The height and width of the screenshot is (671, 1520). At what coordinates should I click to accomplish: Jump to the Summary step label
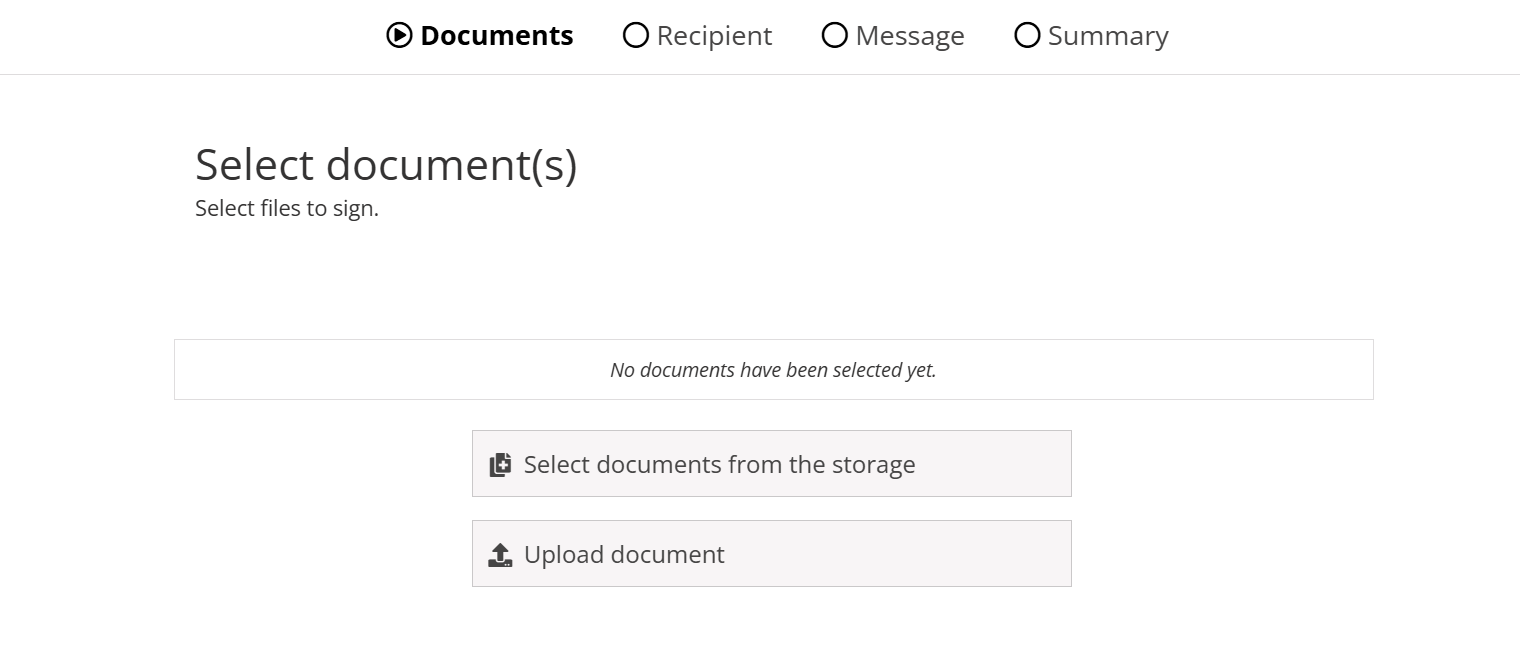[x=1108, y=36]
